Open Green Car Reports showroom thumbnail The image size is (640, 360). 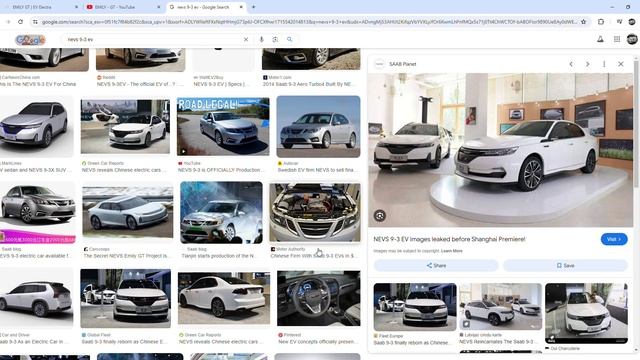[x=125, y=127]
